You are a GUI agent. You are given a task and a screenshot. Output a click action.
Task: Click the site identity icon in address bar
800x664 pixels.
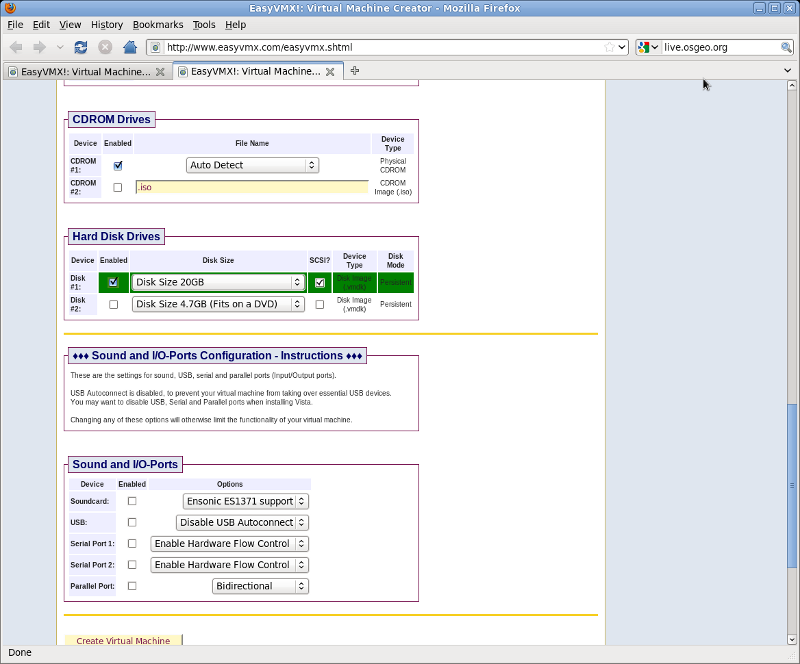pos(156,47)
